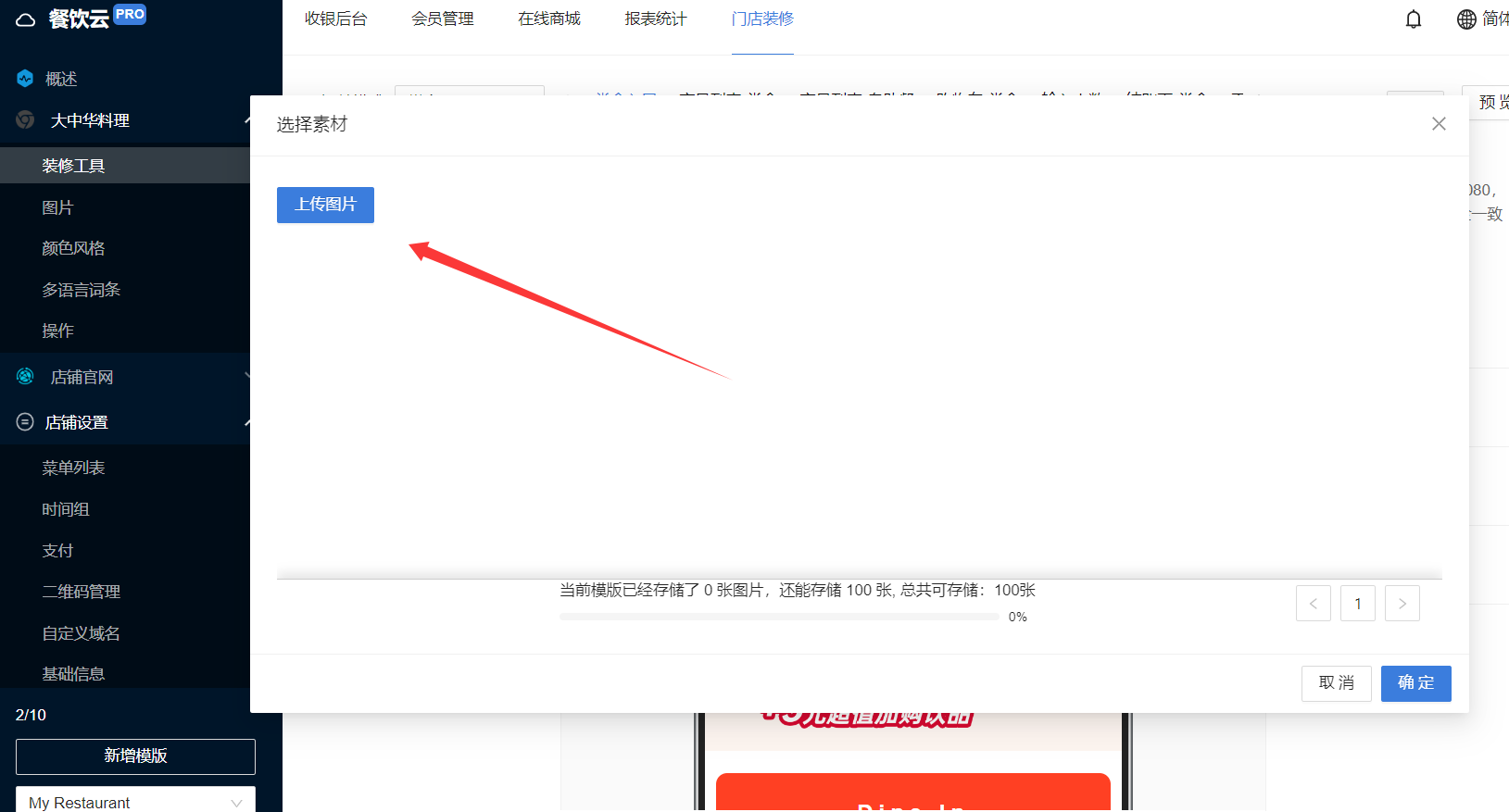Click the cloud logo icon
Image resolution: width=1509 pixels, height=812 pixels.
tap(26, 19)
